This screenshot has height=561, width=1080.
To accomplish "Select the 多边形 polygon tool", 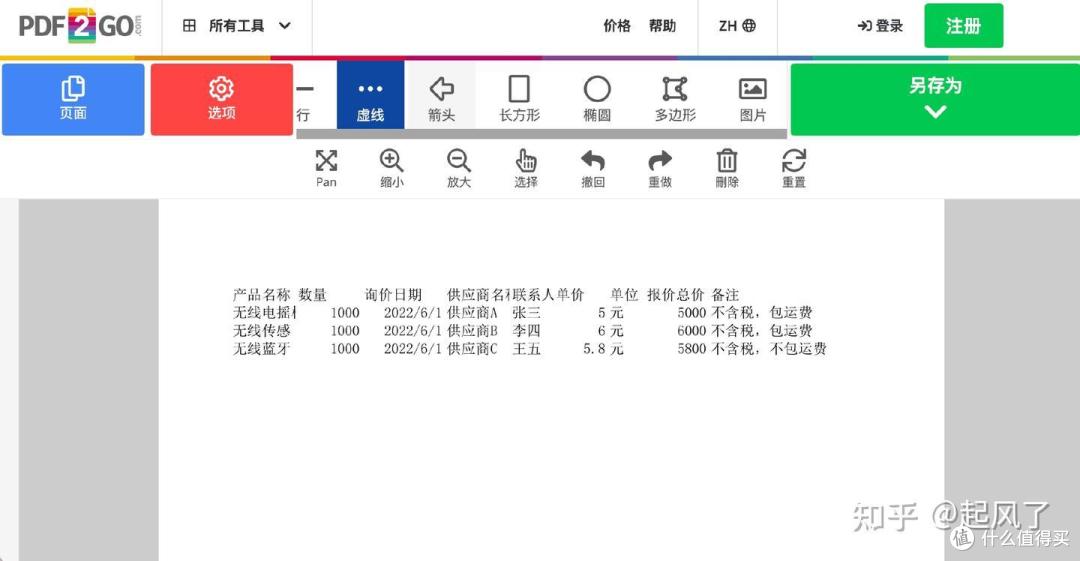I will [x=675, y=99].
